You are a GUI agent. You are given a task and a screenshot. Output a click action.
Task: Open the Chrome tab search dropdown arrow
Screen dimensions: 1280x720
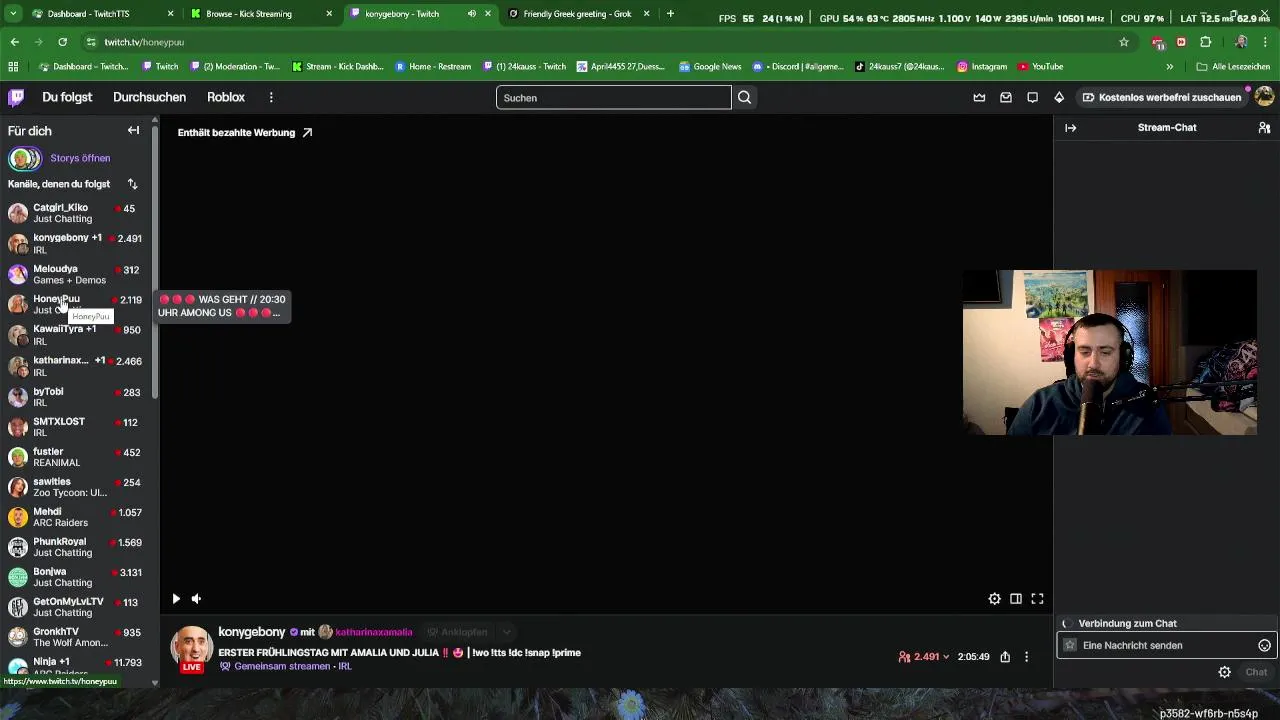13,14
